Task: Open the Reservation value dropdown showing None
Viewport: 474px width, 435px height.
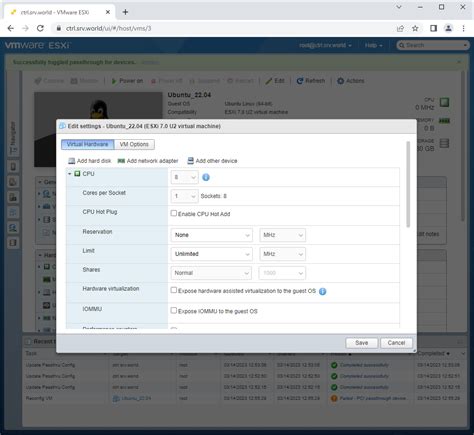Action: (x=211, y=235)
